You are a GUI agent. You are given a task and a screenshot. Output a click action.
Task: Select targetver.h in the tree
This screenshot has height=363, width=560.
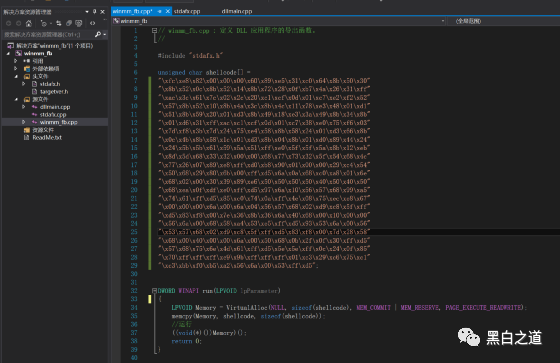tap(54, 92)
